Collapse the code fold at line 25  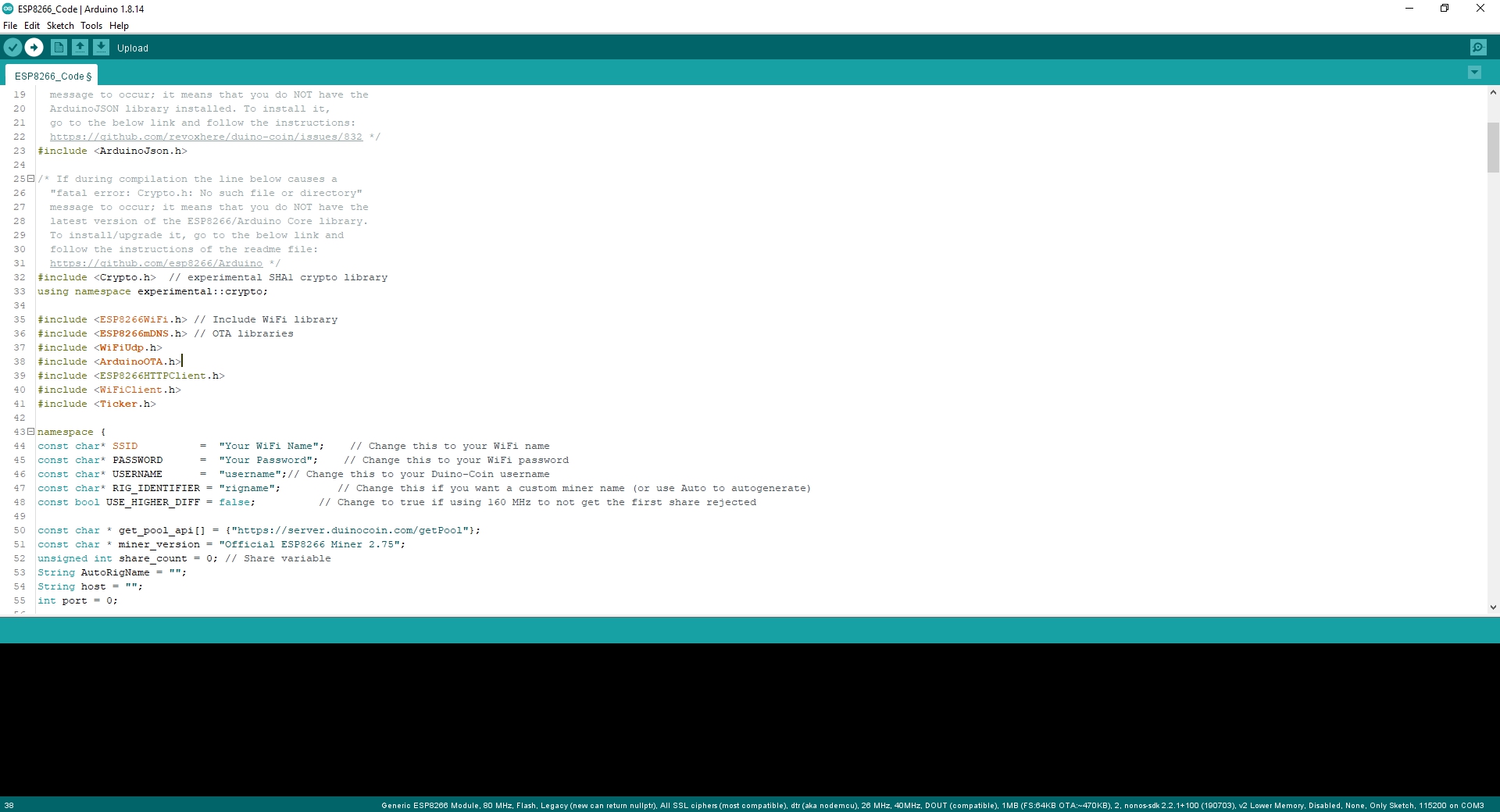[30, 179]
